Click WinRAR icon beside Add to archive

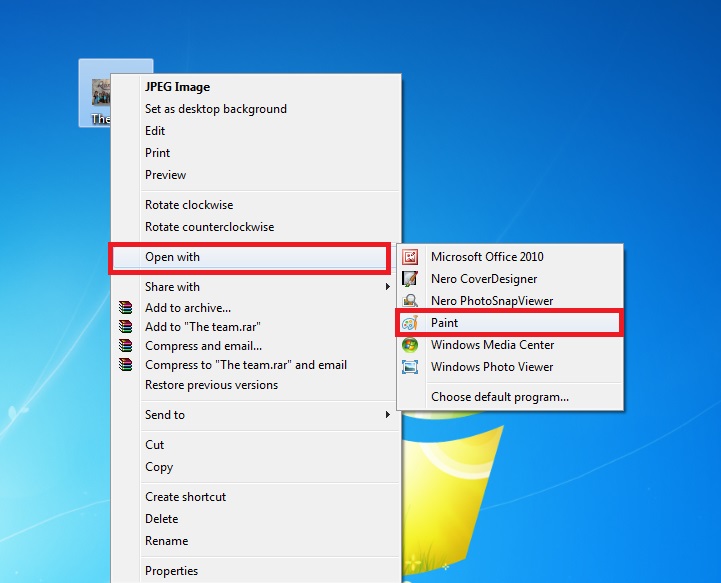(125, 308)
